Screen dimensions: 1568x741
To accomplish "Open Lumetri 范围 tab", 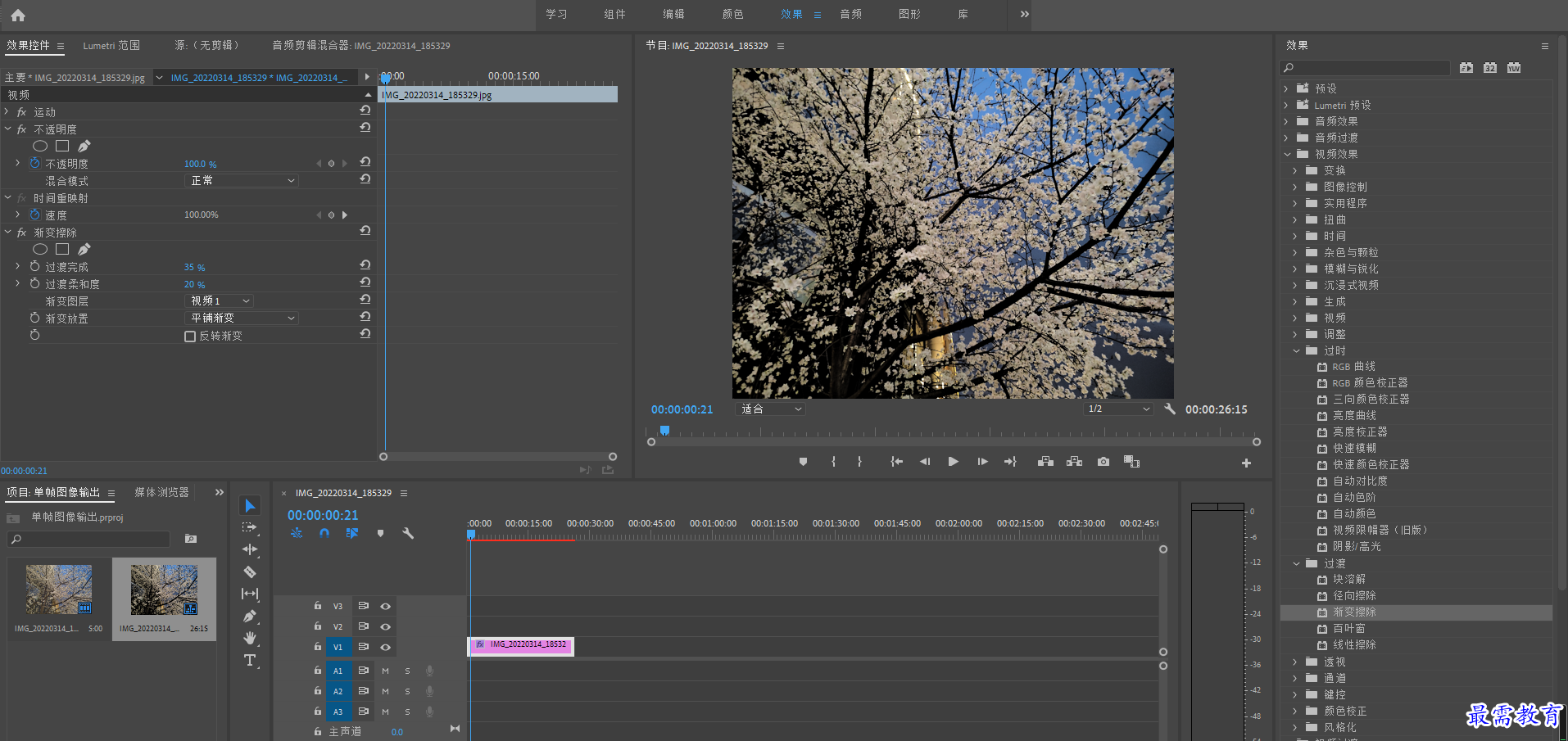I will click(111, 46).
